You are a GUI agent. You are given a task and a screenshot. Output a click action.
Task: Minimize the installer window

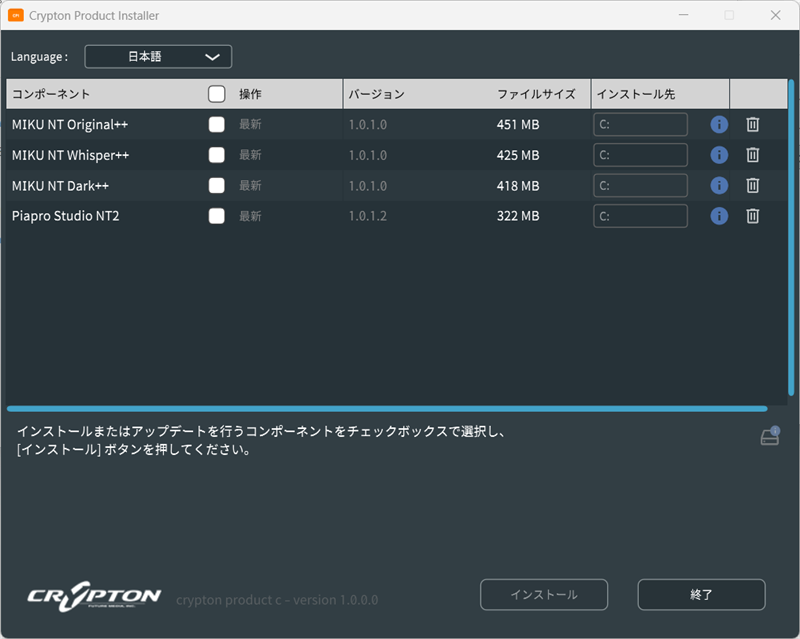coord(684,15)
